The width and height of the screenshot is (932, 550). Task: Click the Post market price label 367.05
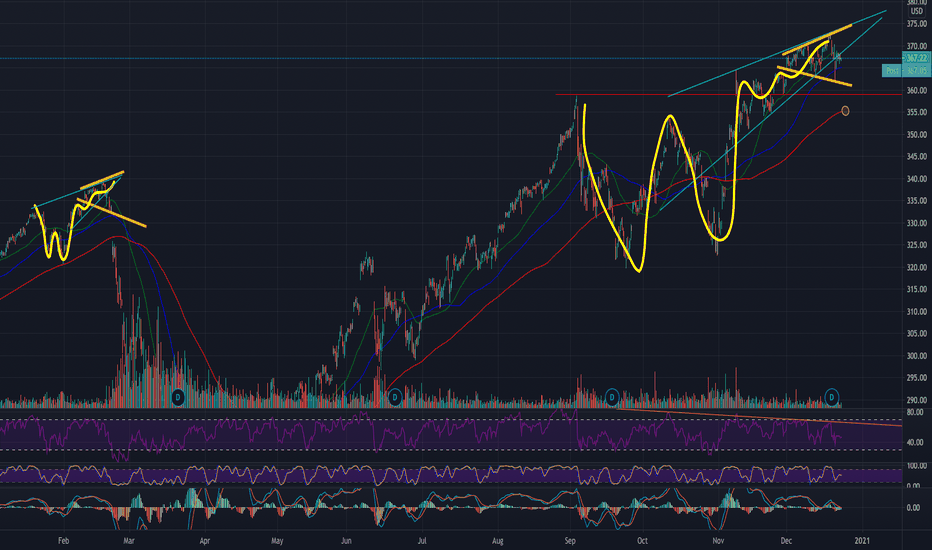coord(906,71)
